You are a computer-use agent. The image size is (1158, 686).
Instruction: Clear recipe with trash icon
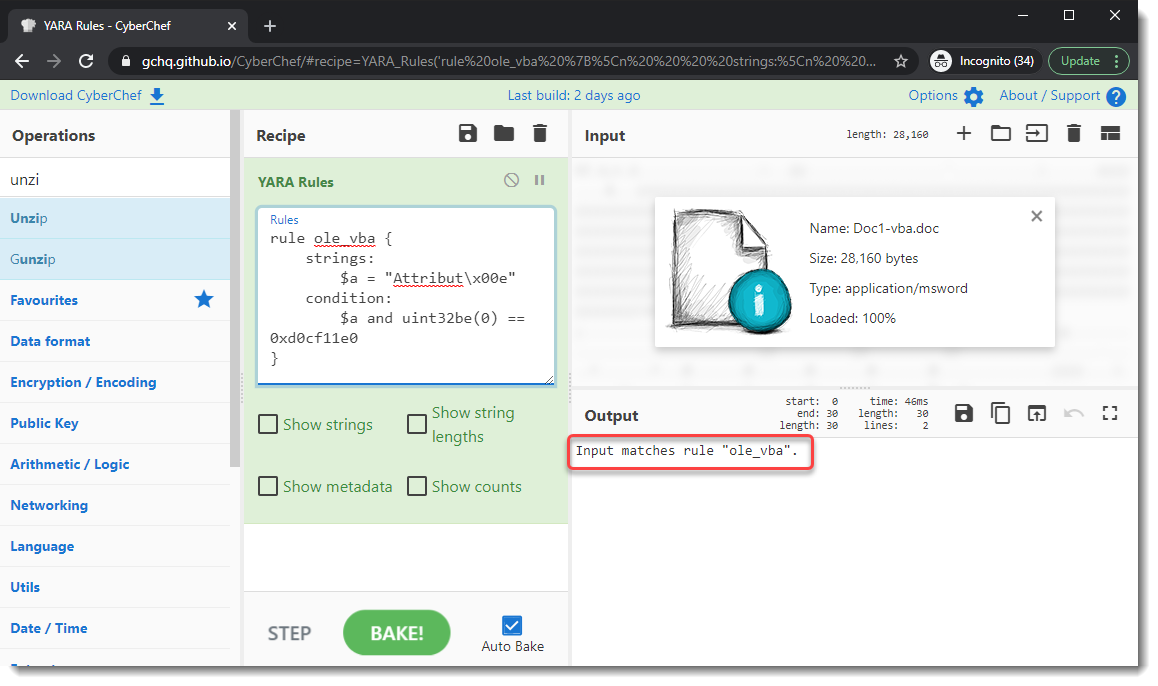click(540, 134)
